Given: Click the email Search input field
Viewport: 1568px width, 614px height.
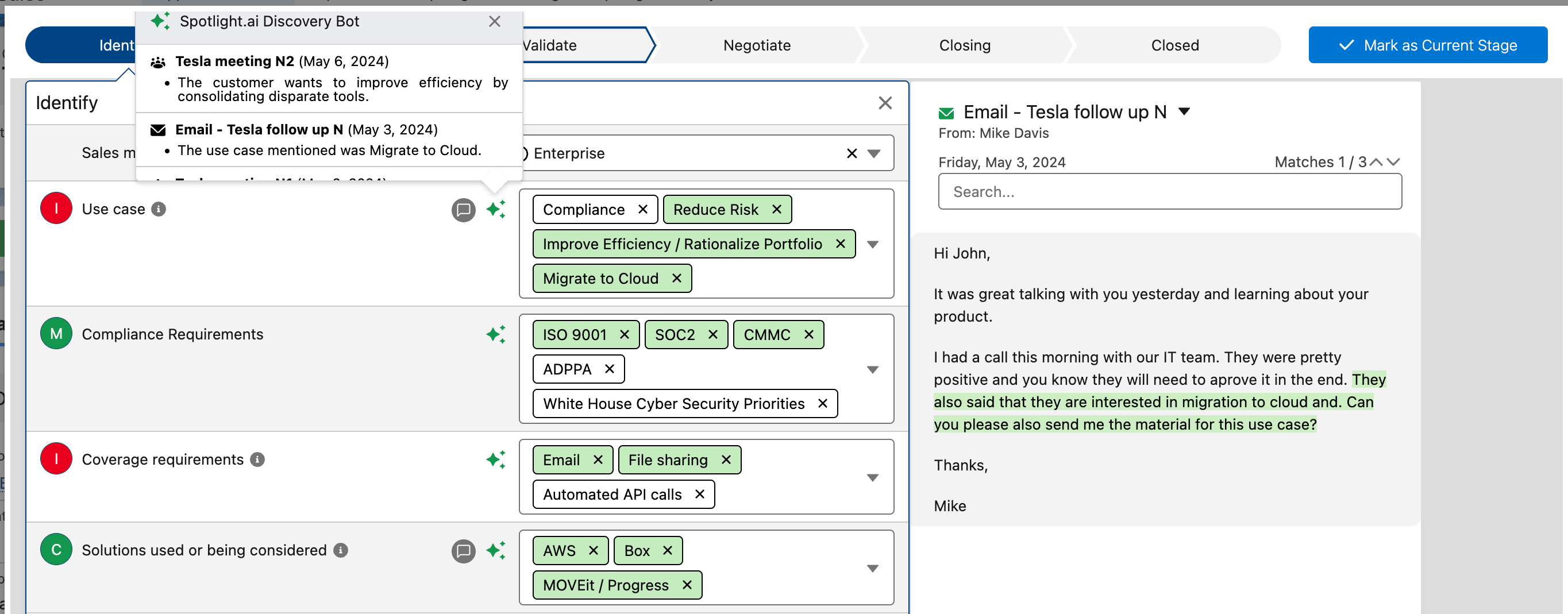Looking at the screenshot, I should tap(1169, 192).
